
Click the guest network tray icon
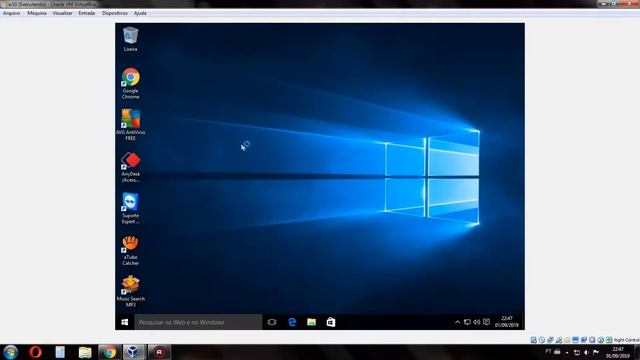[467, 322]
